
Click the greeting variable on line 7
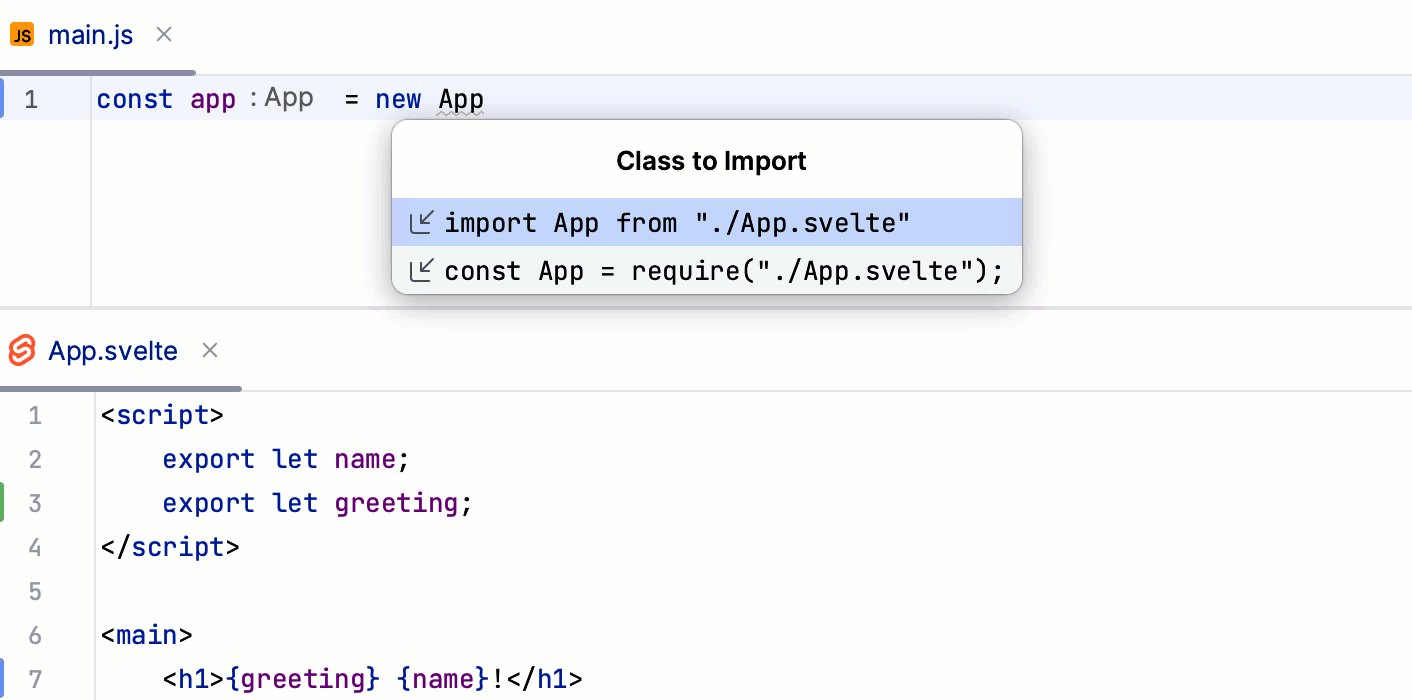click(x=305, y=678)
